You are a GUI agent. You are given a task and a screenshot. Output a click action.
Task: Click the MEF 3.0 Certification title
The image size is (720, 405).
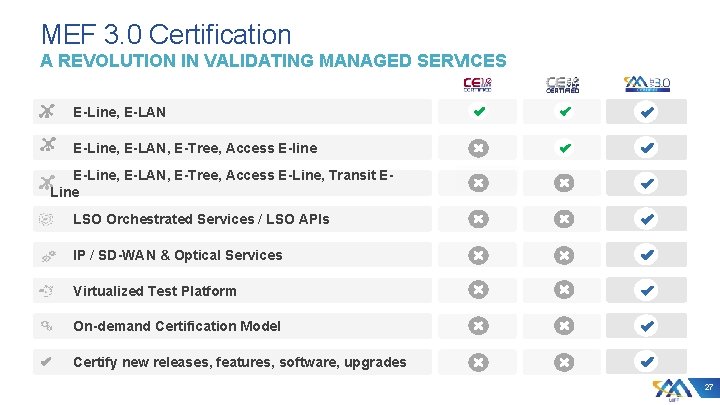click(166, 34)
